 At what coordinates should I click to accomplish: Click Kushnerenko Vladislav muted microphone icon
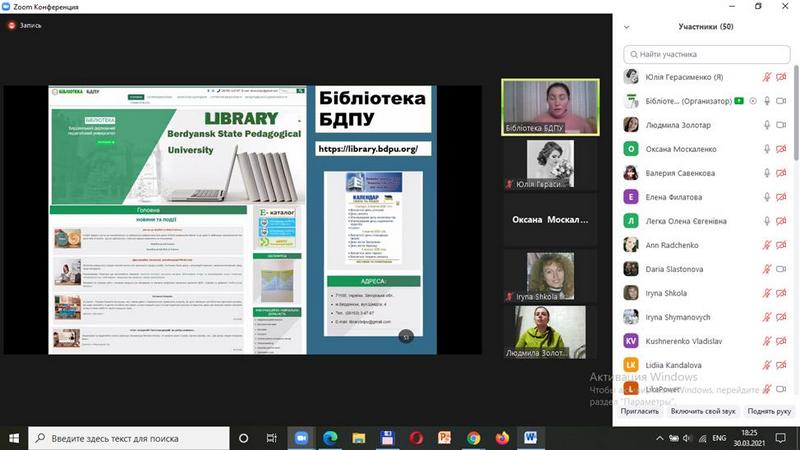click(766, 341)
